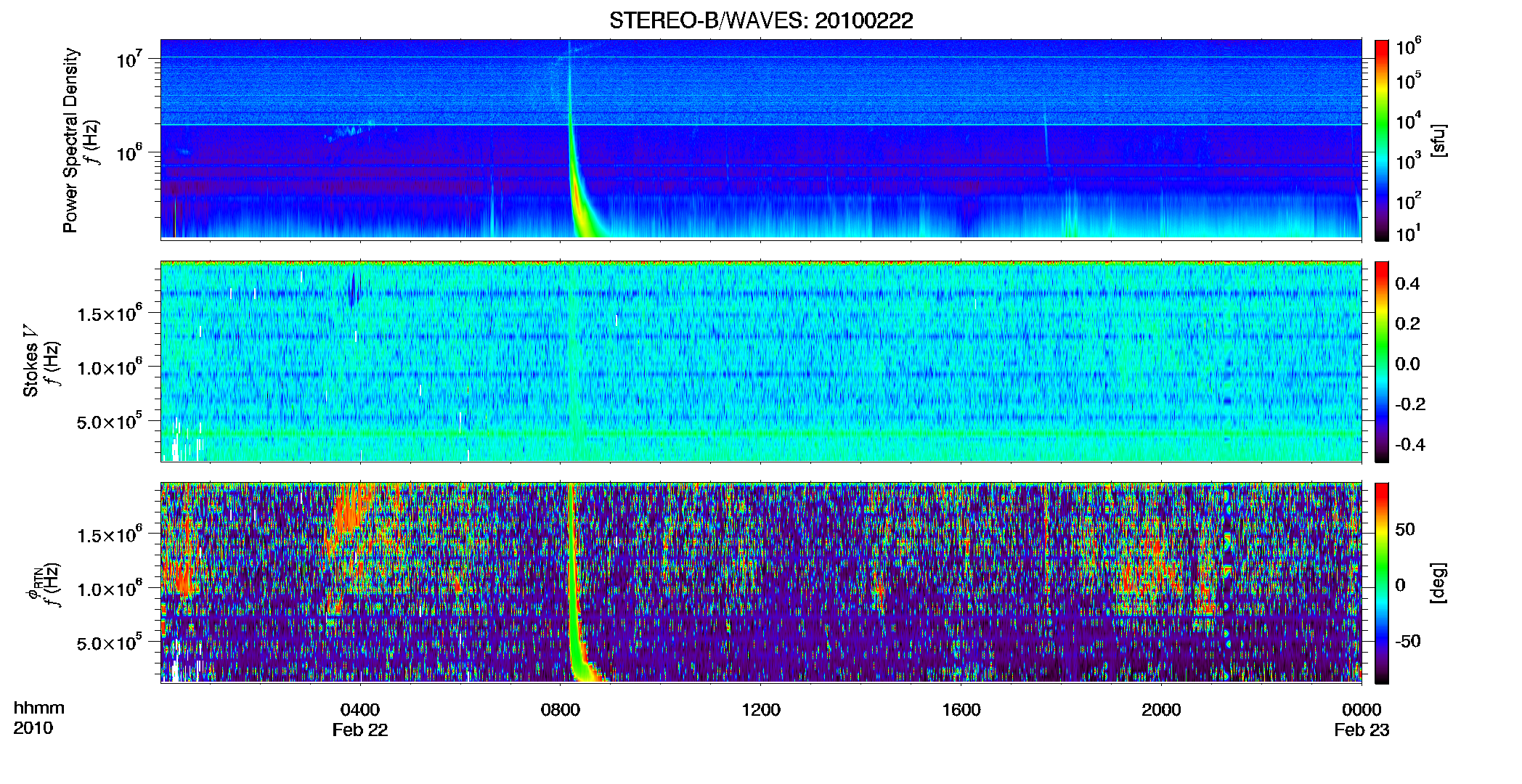Screen dimensions: 1522x784
Task: Select the Feb 22 date label
Action: point(360,730)
